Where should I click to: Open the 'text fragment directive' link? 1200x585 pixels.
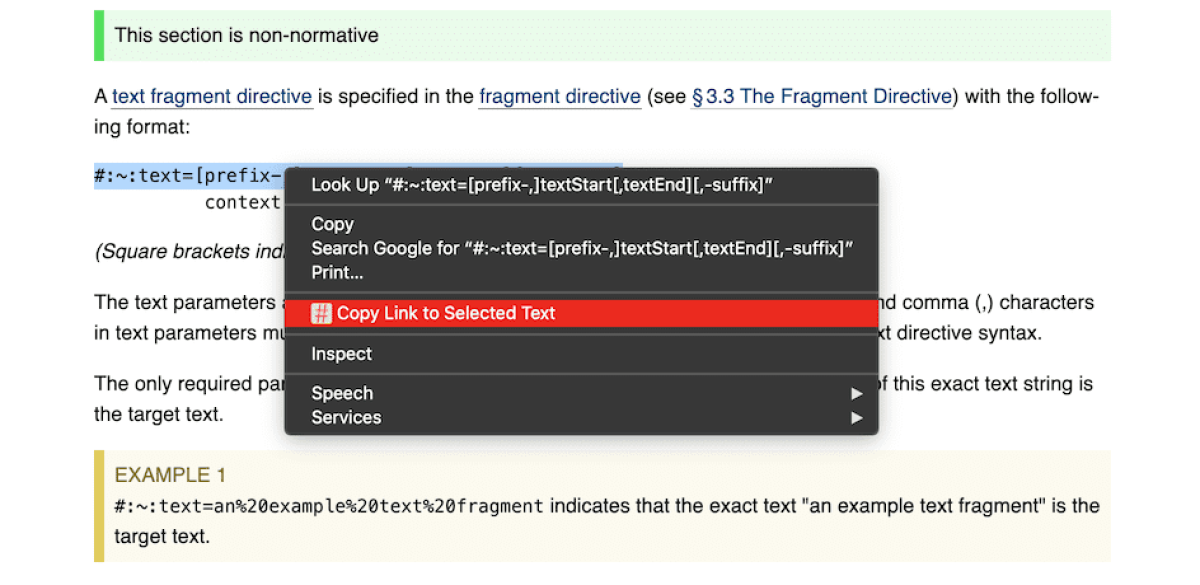212,97
